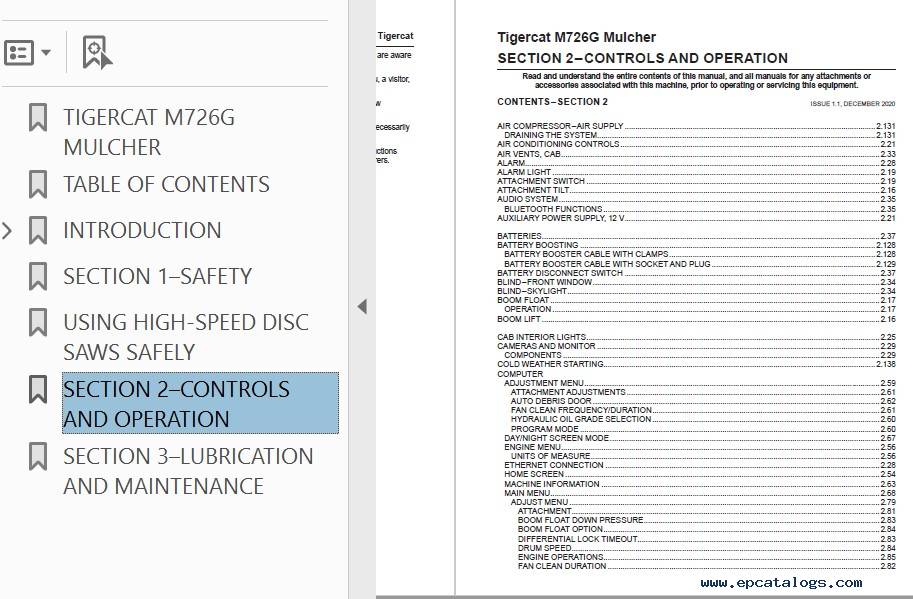The width and height of the screenshot is (913, 599).
Task: Collapse the bookmarks panel with the arrow
Action: tap(362, 307)
